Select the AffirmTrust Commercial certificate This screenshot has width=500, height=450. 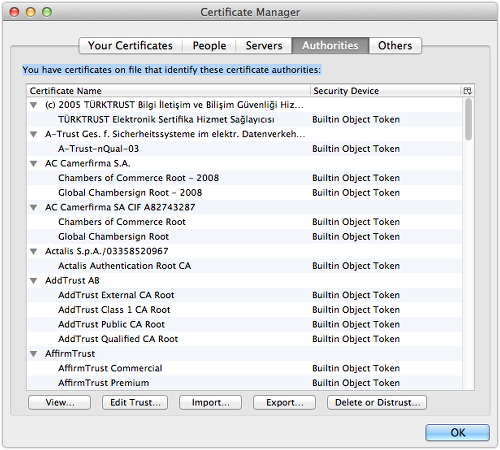(244, 368)
